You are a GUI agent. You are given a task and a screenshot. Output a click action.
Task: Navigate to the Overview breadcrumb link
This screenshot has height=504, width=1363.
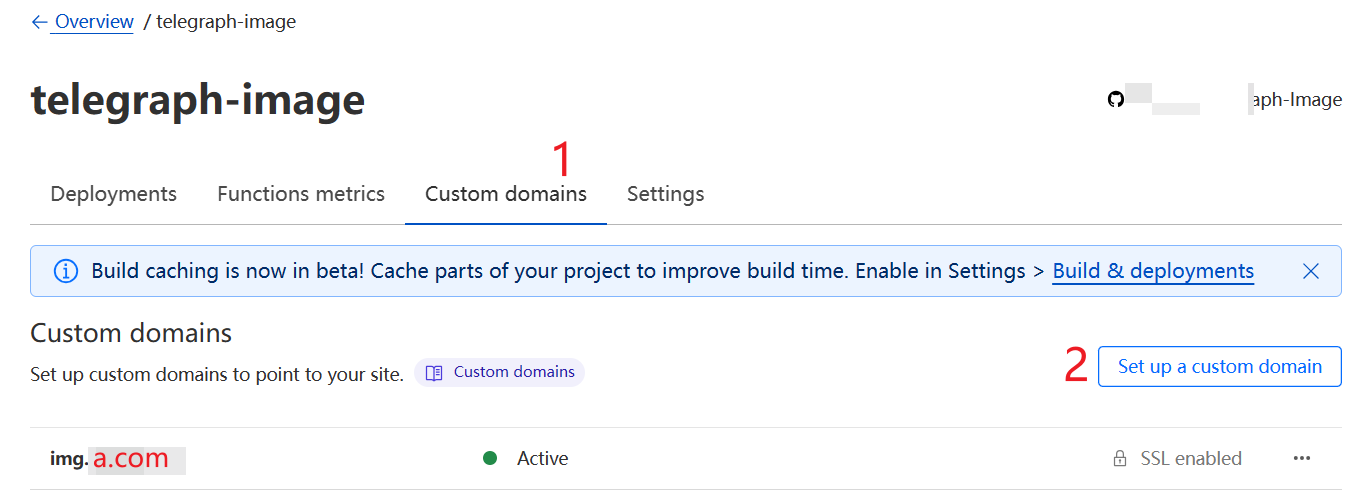point(93,22)
